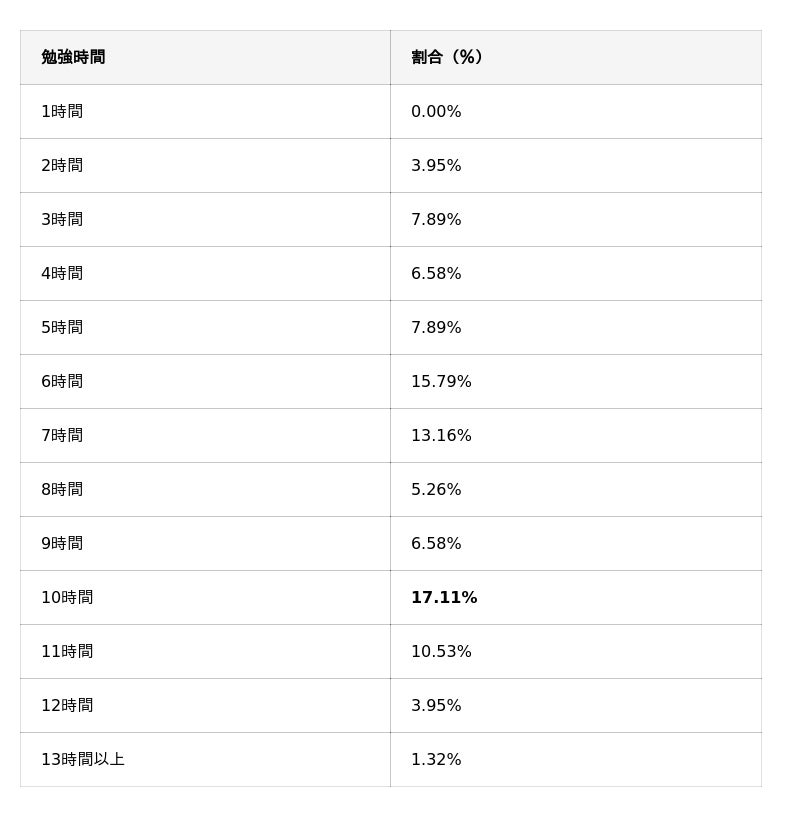This screenshot has height=817, width=800.
Task: Click the 0.00% percentage cell
Action: pyautogui.click(x=436, y=112)
